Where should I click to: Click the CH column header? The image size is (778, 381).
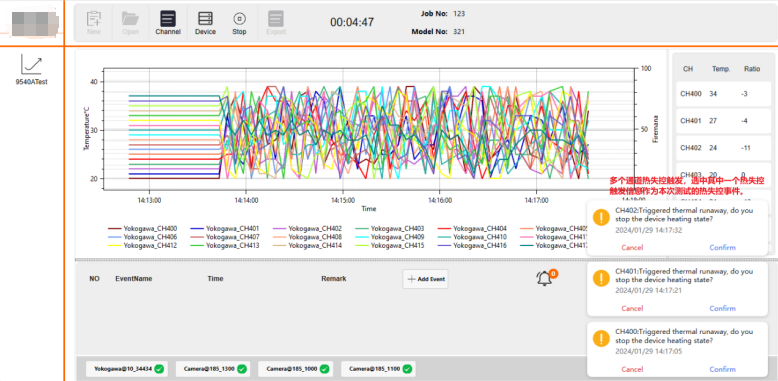[x=688, y=69]
